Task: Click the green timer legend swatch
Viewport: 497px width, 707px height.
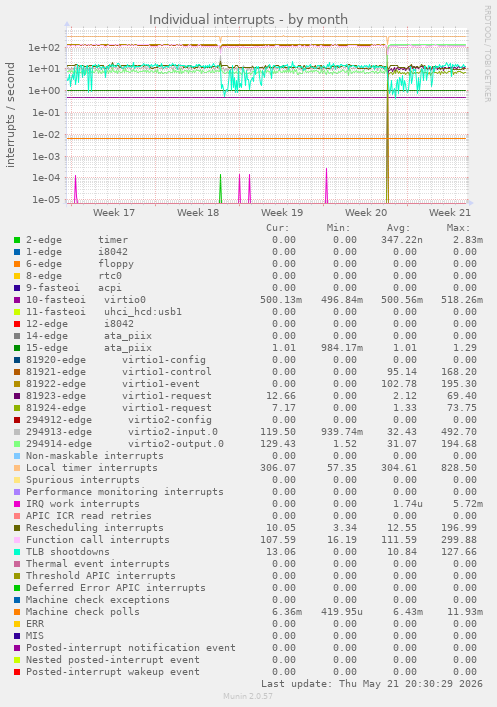Action: coord(17,240)
